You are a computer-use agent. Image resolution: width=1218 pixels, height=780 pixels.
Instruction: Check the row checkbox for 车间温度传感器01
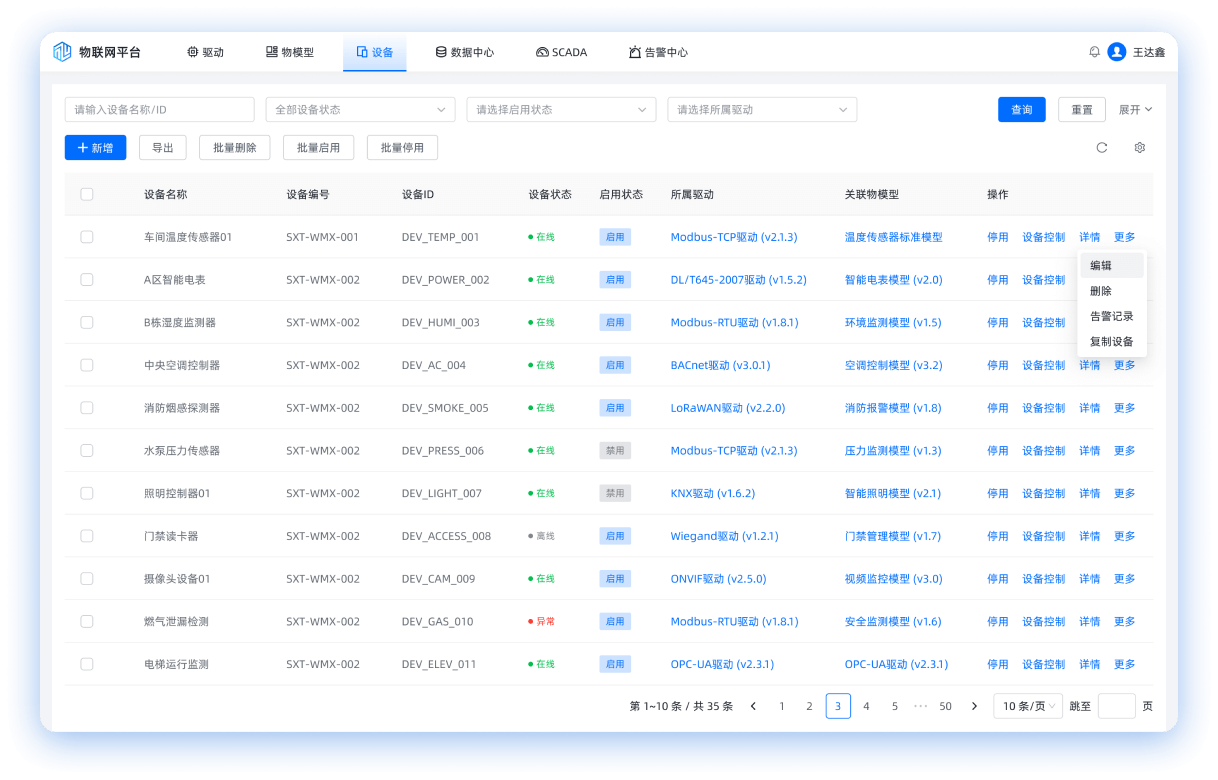(x=86, y=237)
